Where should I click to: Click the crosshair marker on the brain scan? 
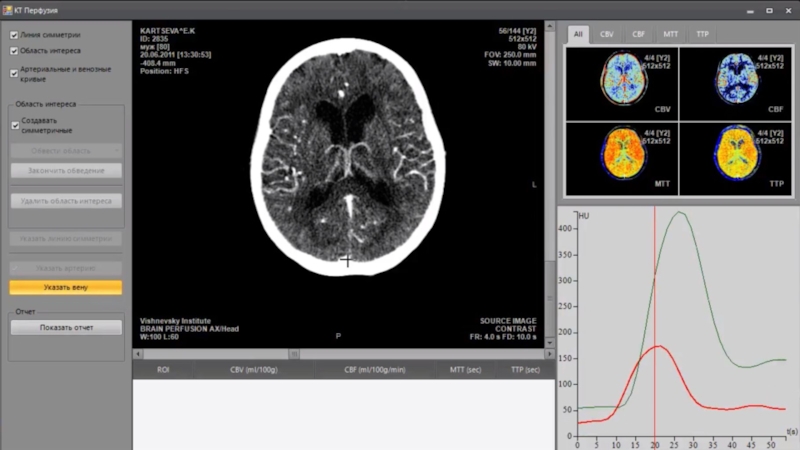(346, 261)
